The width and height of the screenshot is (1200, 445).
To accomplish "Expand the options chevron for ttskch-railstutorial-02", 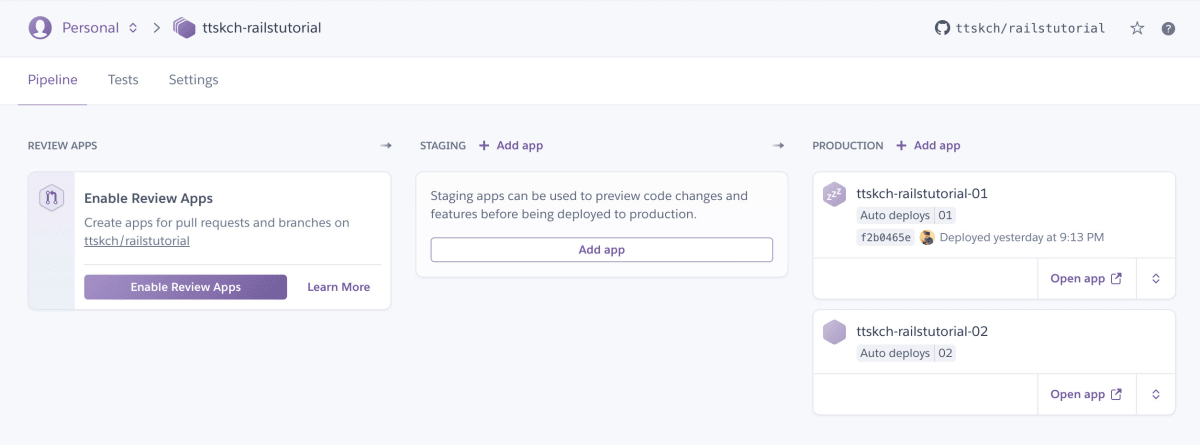I will pos(1155,394).
